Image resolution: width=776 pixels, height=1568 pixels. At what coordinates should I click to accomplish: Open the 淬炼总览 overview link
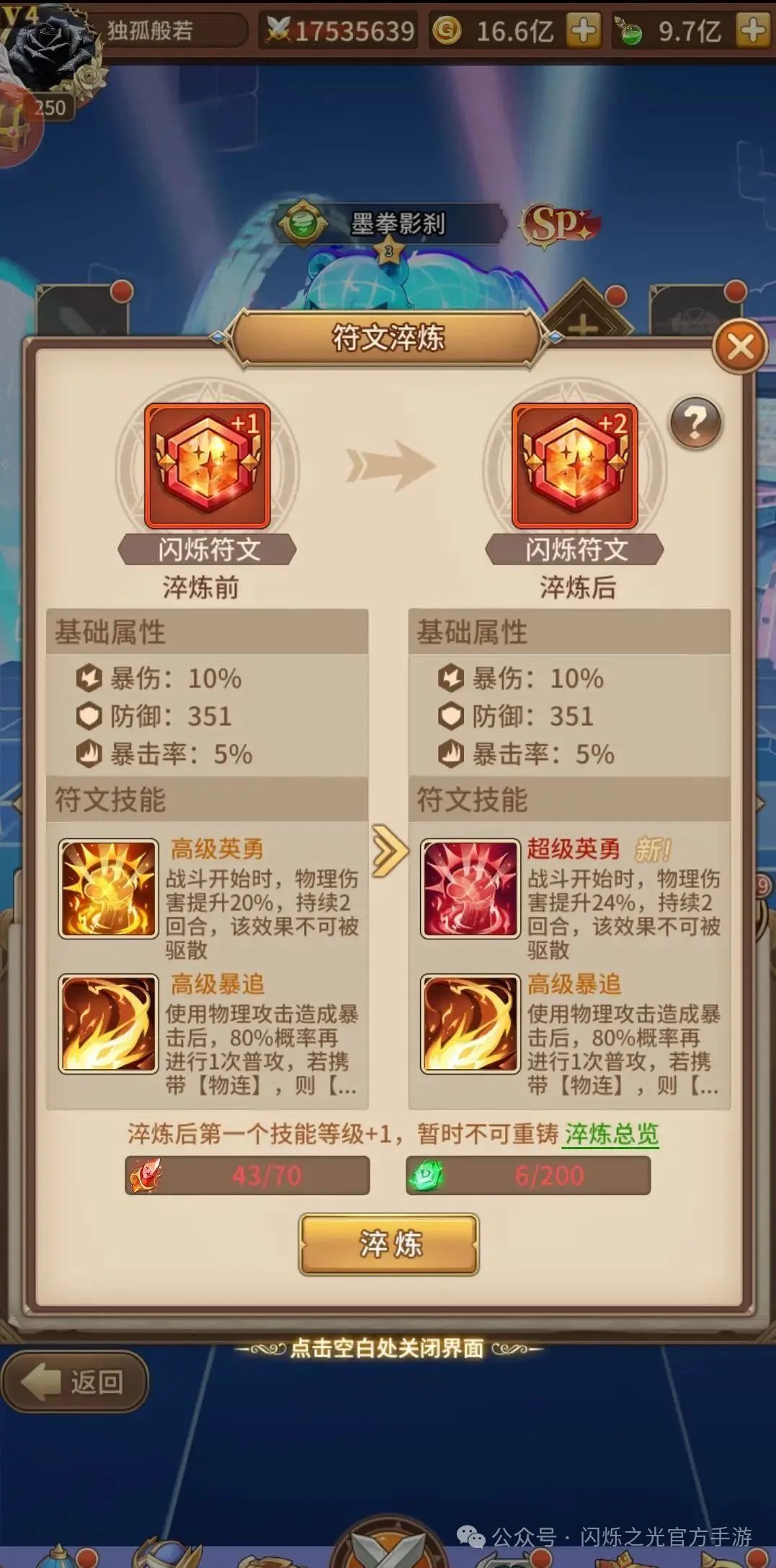pos(612,1134)
